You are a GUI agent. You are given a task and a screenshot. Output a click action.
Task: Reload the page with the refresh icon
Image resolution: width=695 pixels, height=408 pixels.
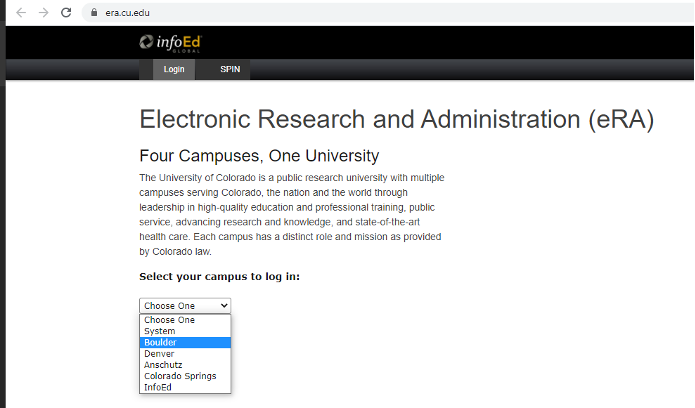coord(66,12)
